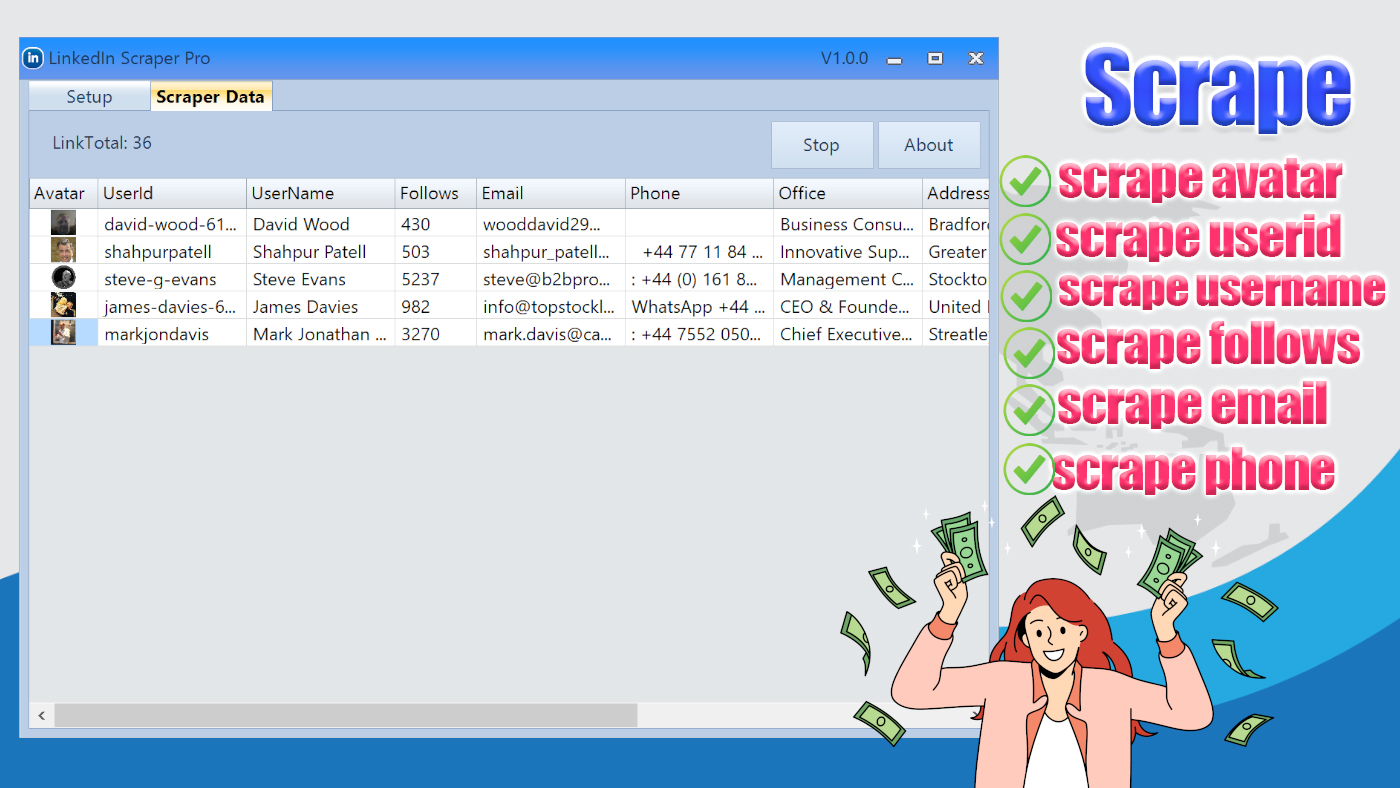The height and width of the screenshot is (788, 1400).
Task: Select the markjondavis user ID cell
Action: [x=172, y=334]
